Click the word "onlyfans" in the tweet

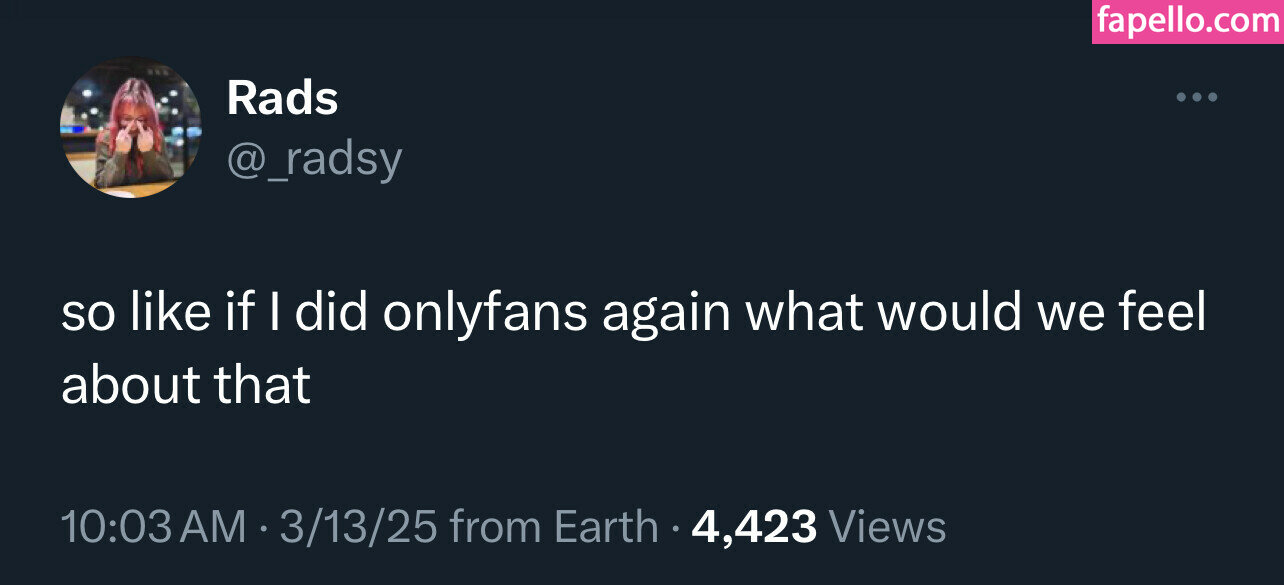coord(486,314)
